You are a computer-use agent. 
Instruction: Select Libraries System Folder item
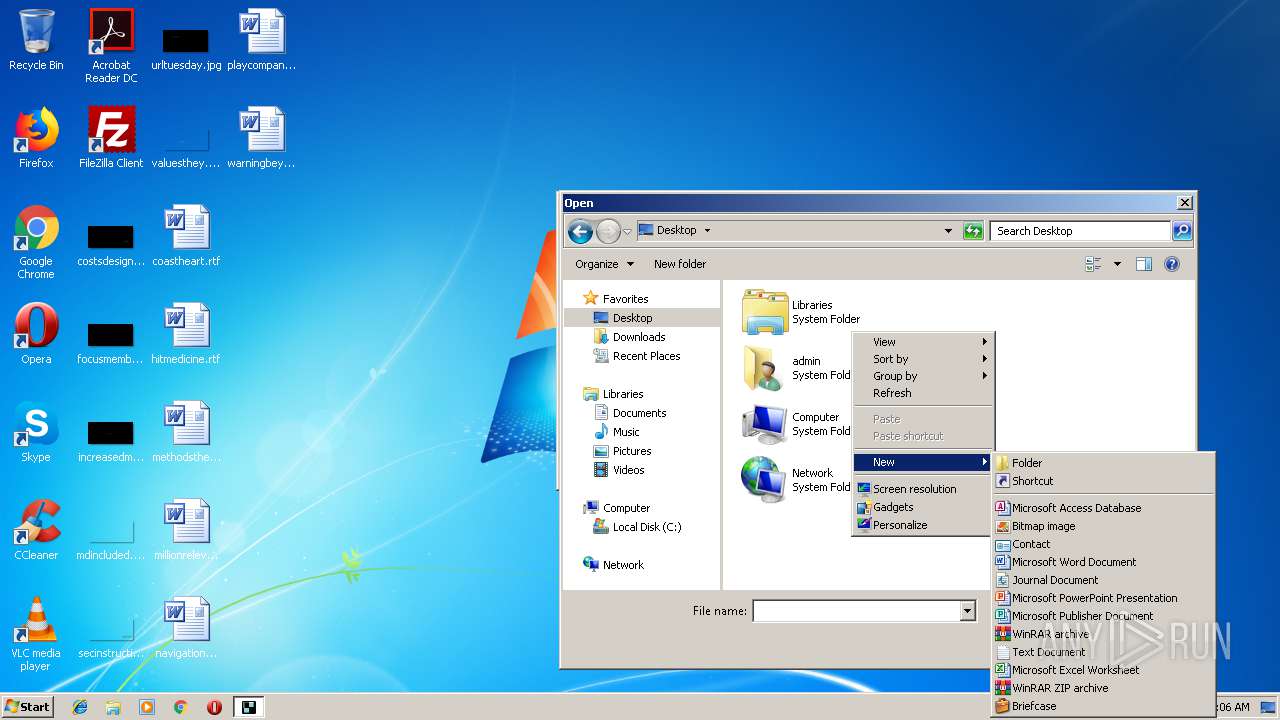pos(800,312)
